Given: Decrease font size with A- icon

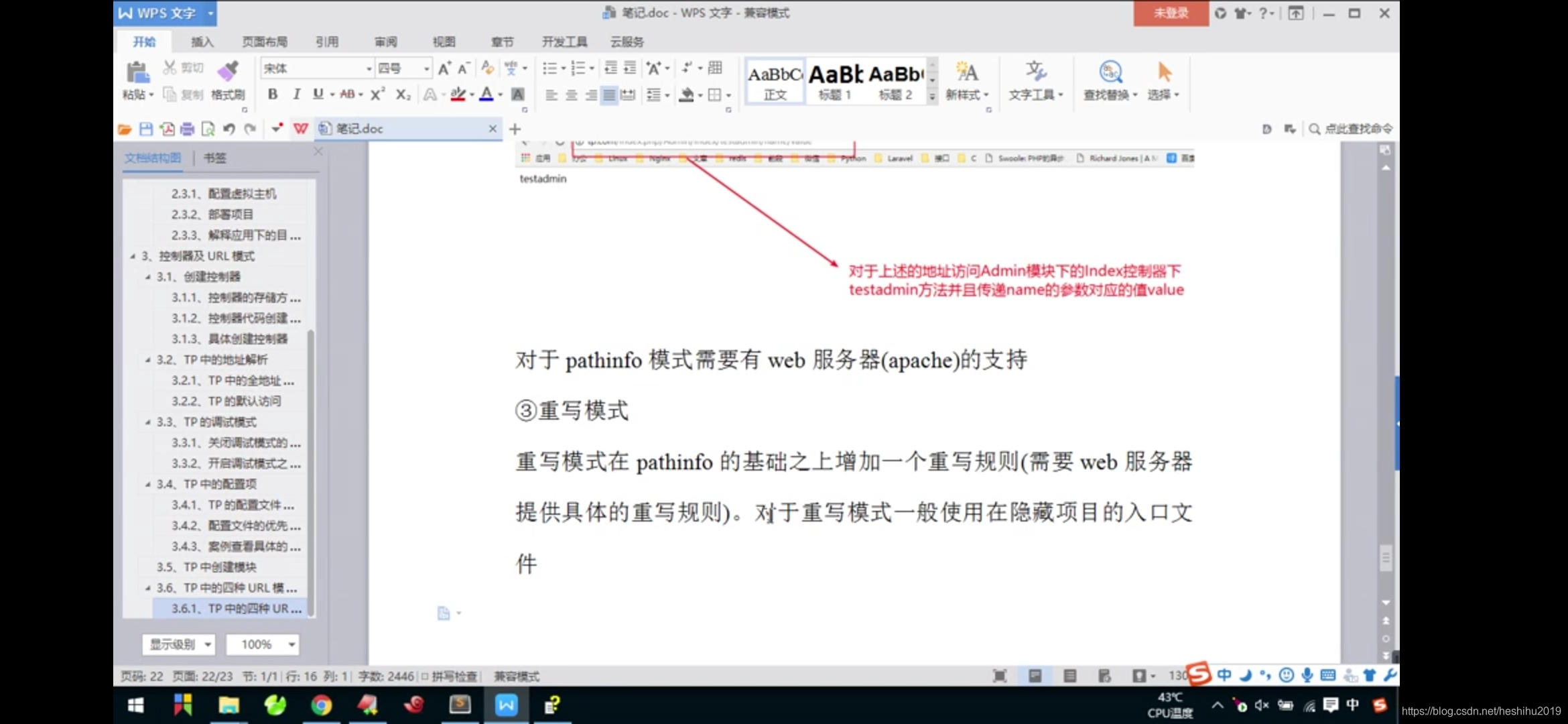Looking at the screenshot, I should (x=464, y=68).
